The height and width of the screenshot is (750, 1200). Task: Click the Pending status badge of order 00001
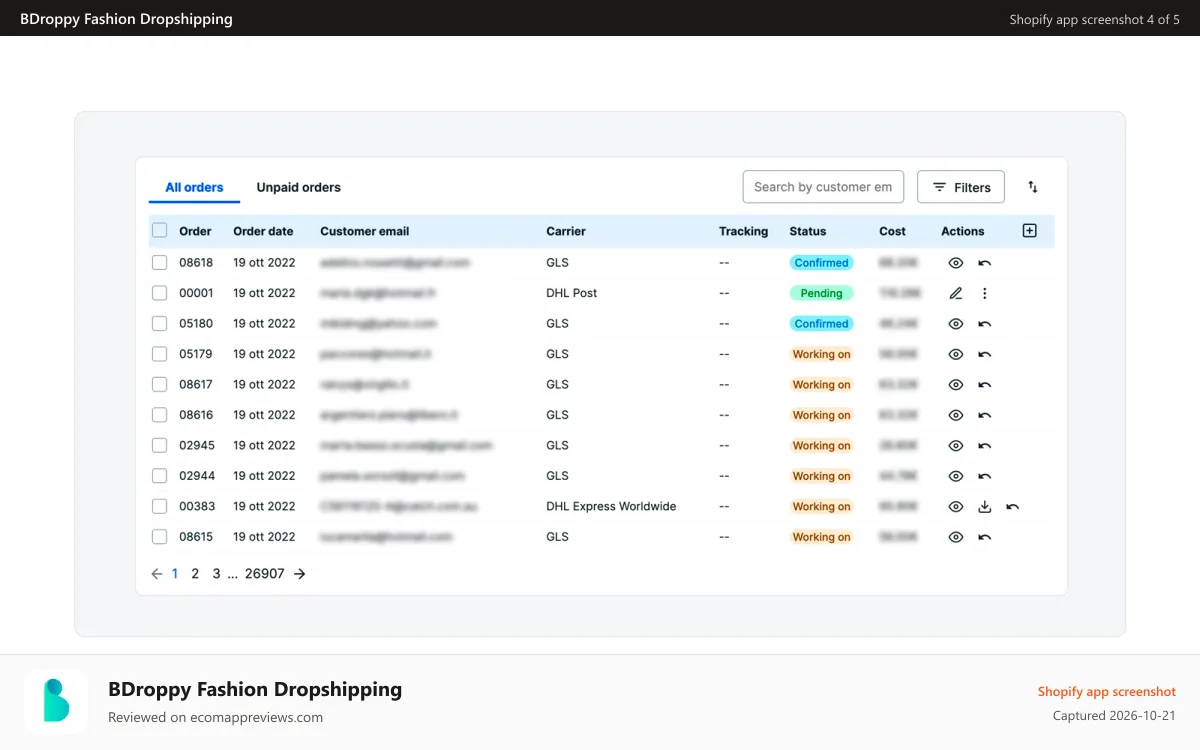coord(822,293)
